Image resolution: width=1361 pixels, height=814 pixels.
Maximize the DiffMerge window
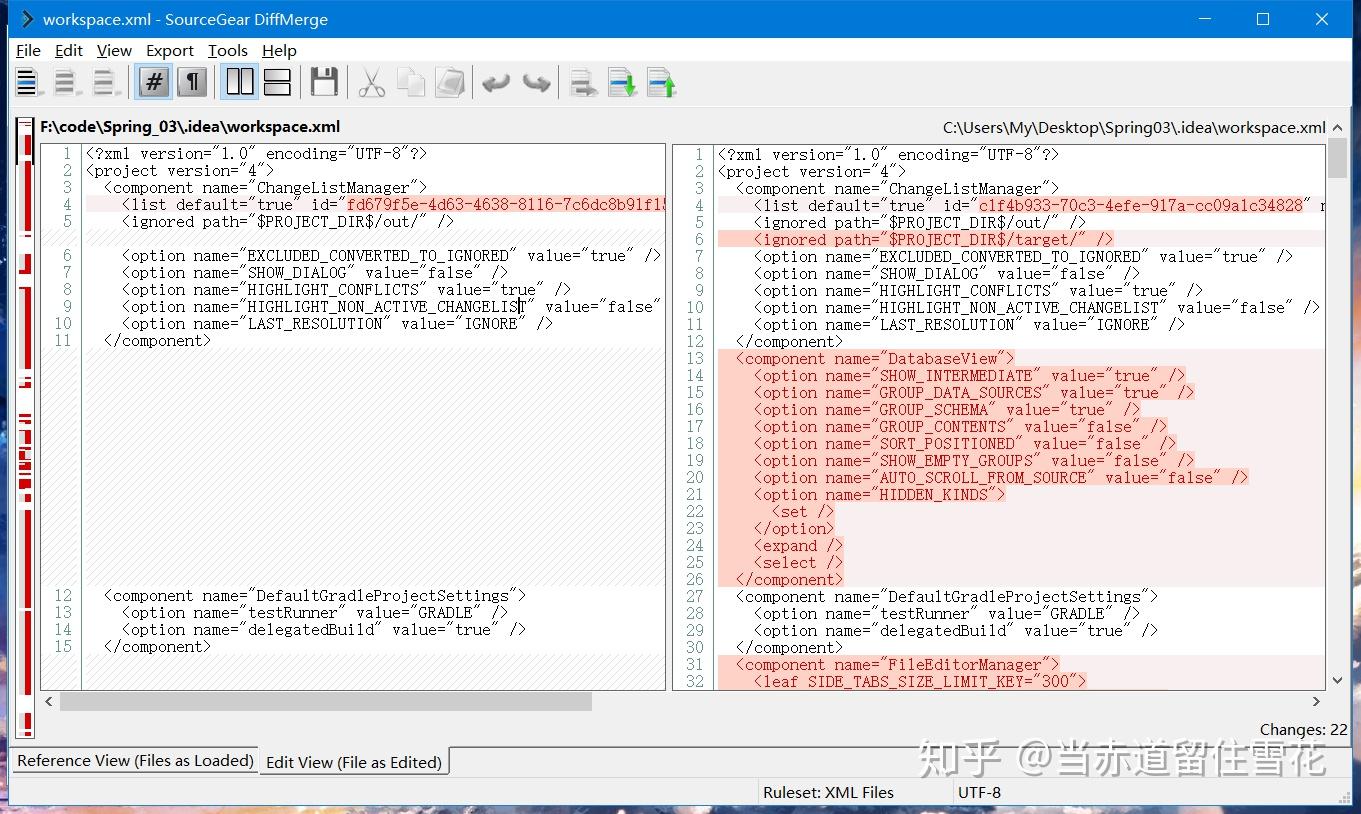click(x=1263, y=19)
